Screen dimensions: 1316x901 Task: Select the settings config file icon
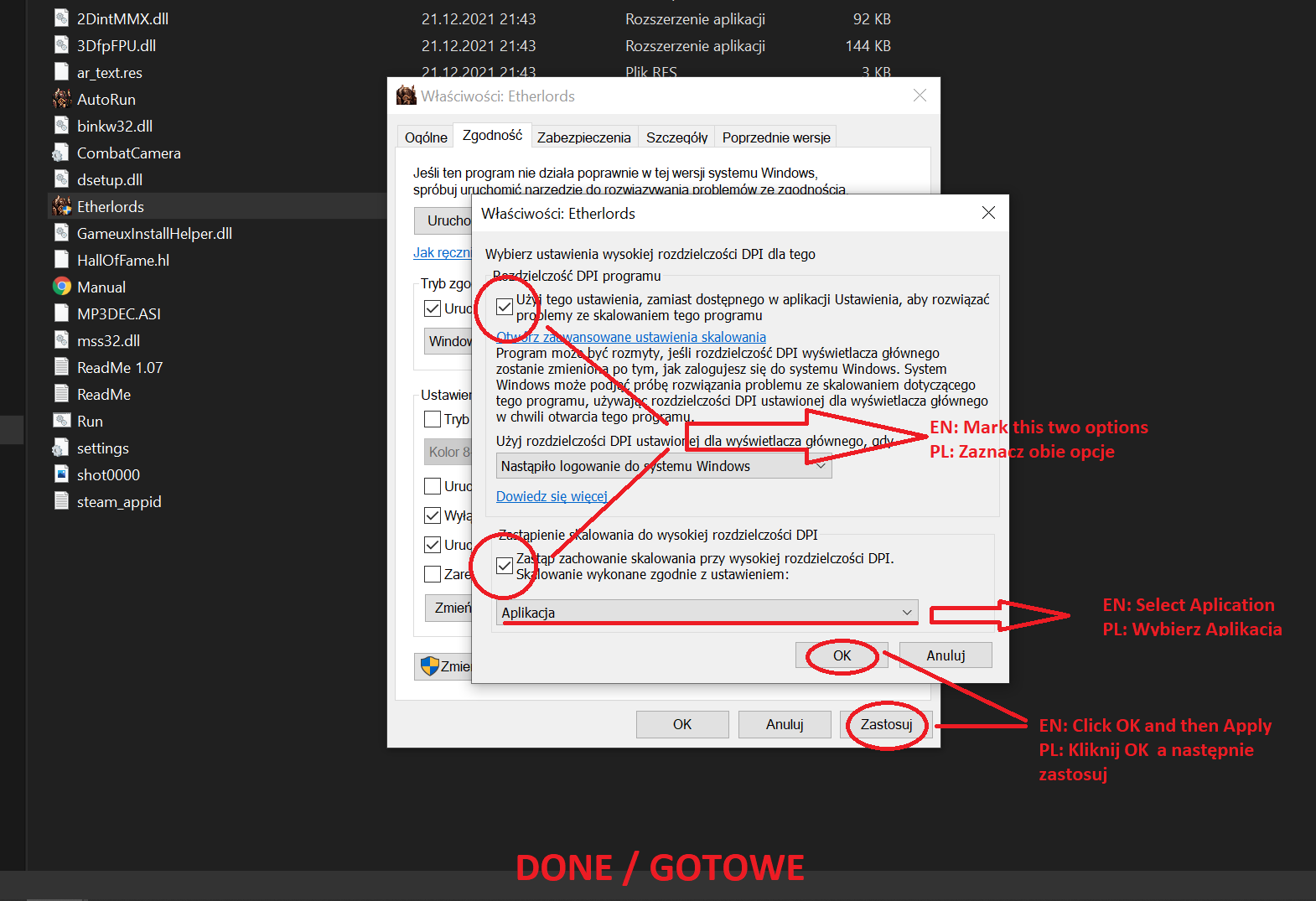(61, 448)
